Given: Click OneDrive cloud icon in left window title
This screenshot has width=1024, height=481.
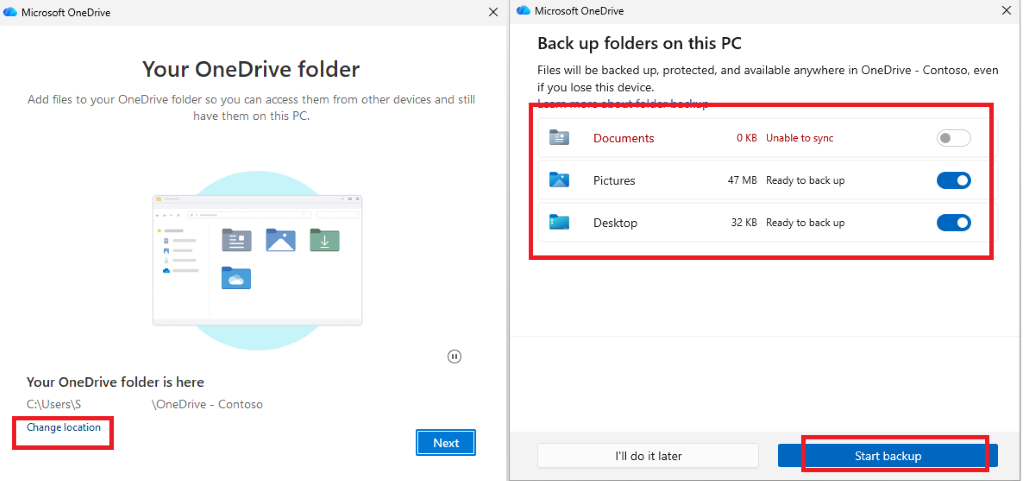Looking at the screenshot, I should pos(10,12).
